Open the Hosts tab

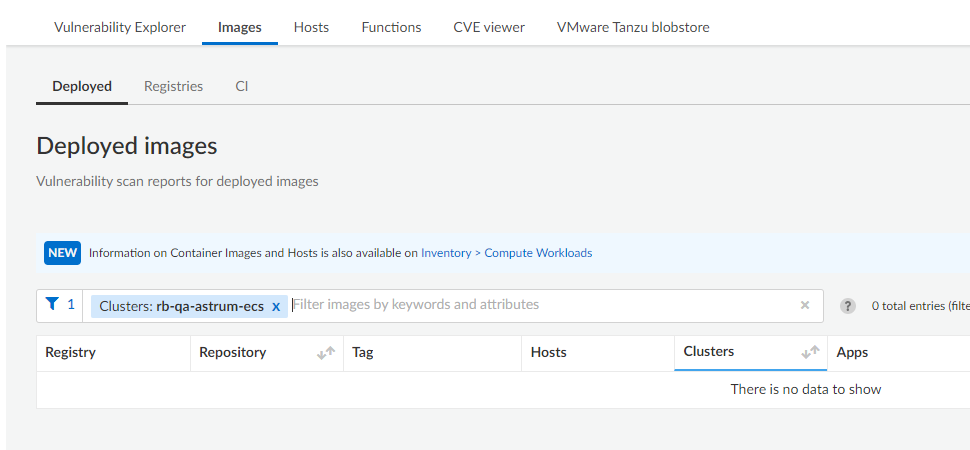click(x=311, y=27)
